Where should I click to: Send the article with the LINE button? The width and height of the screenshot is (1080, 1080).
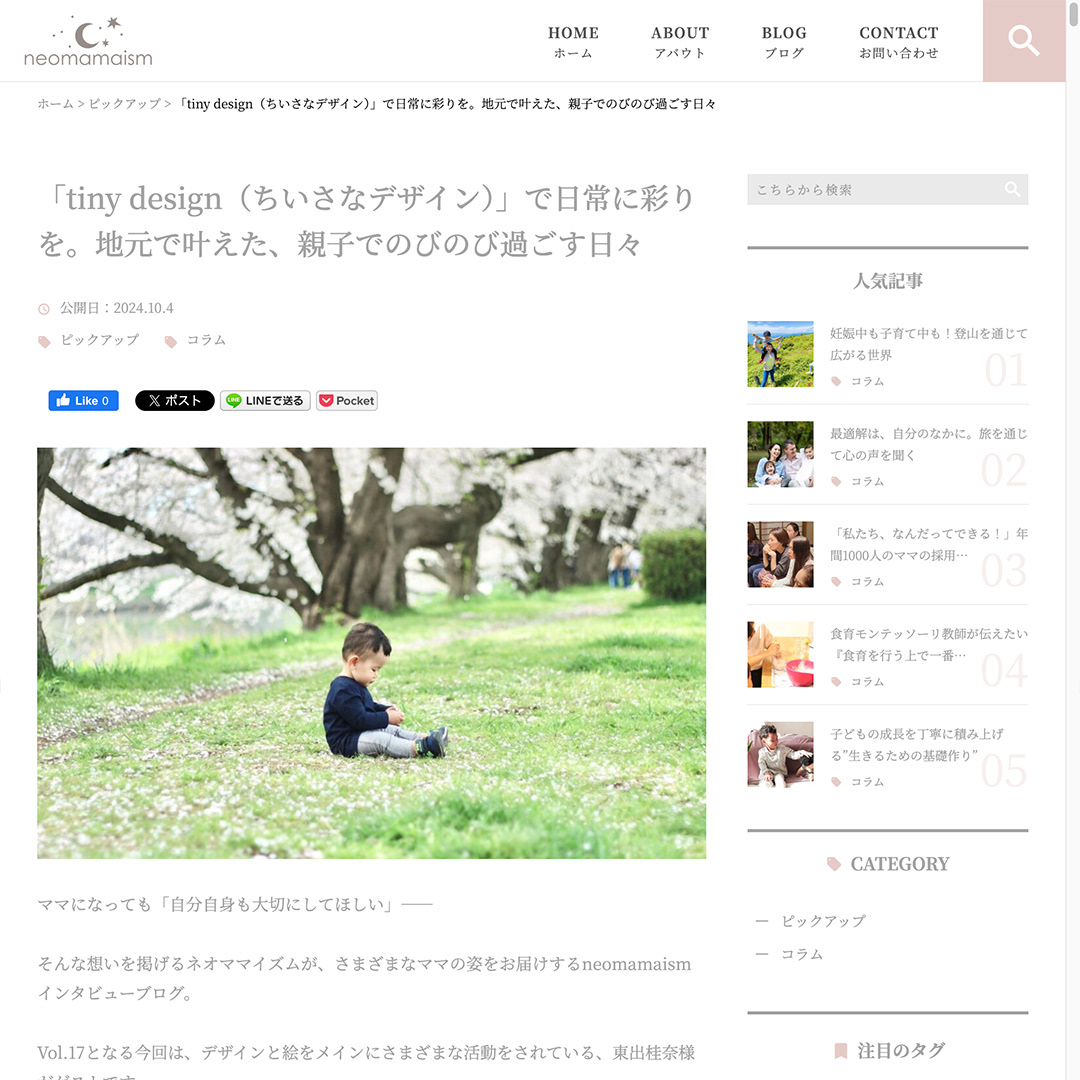[x=265, y=400]
